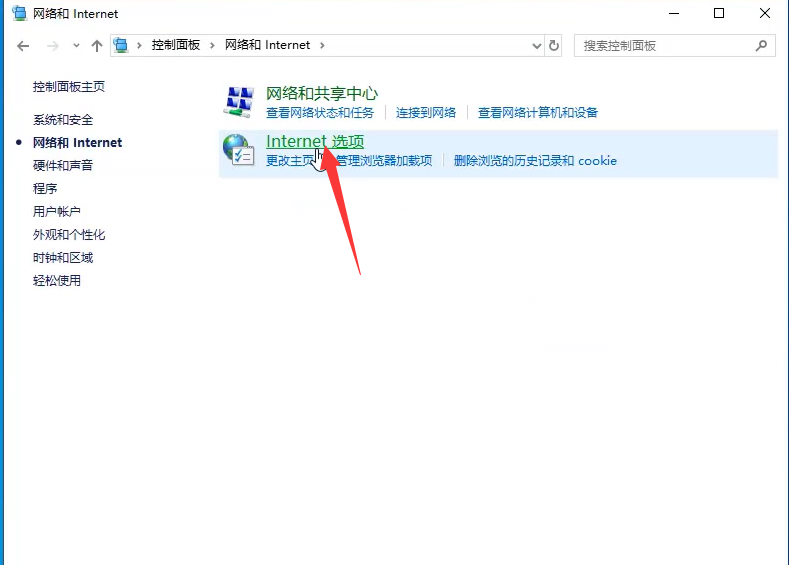Go up one level with Up arrow
This screenshot has width=789, height=565.
tap(97, 46)
